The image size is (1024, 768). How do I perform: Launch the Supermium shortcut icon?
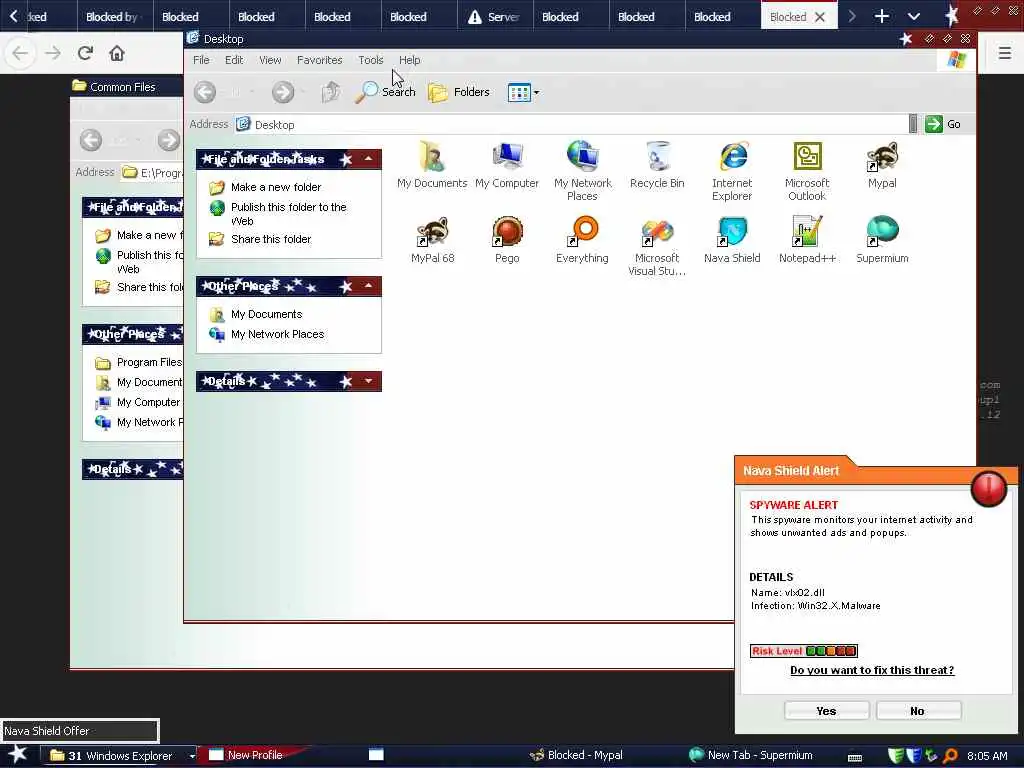coord(882,240)
